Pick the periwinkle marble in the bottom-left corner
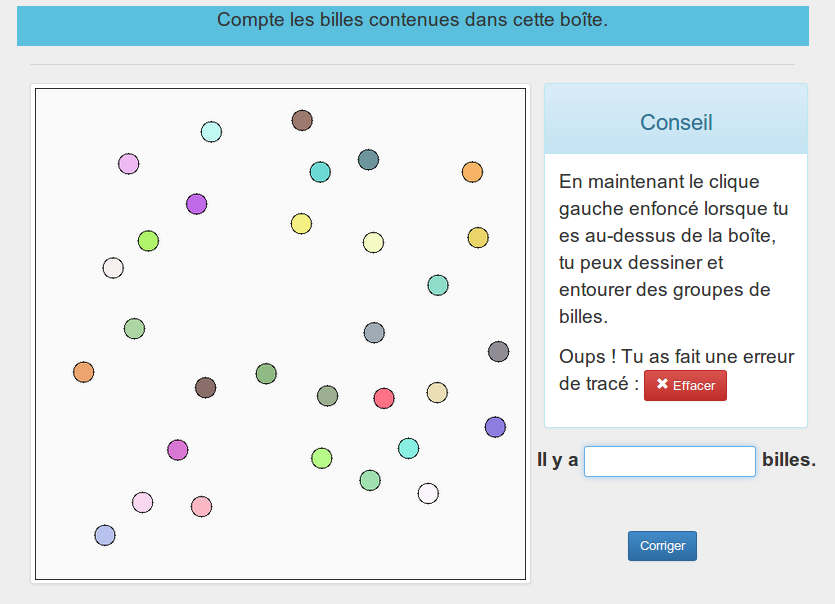835x604 pixels. click(x=105, y=535)
